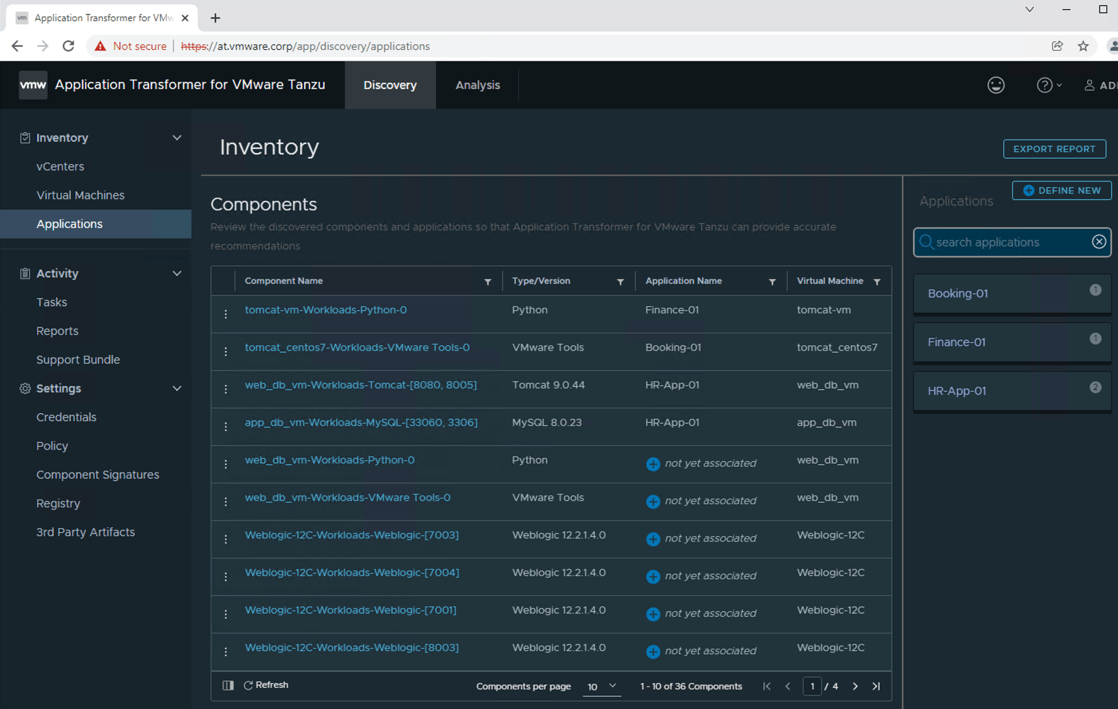Open the kebab menu for tomcat-vm-Workloads-Python-0
The width and height of the screenshot is (1118, 709).
[225, 310]
